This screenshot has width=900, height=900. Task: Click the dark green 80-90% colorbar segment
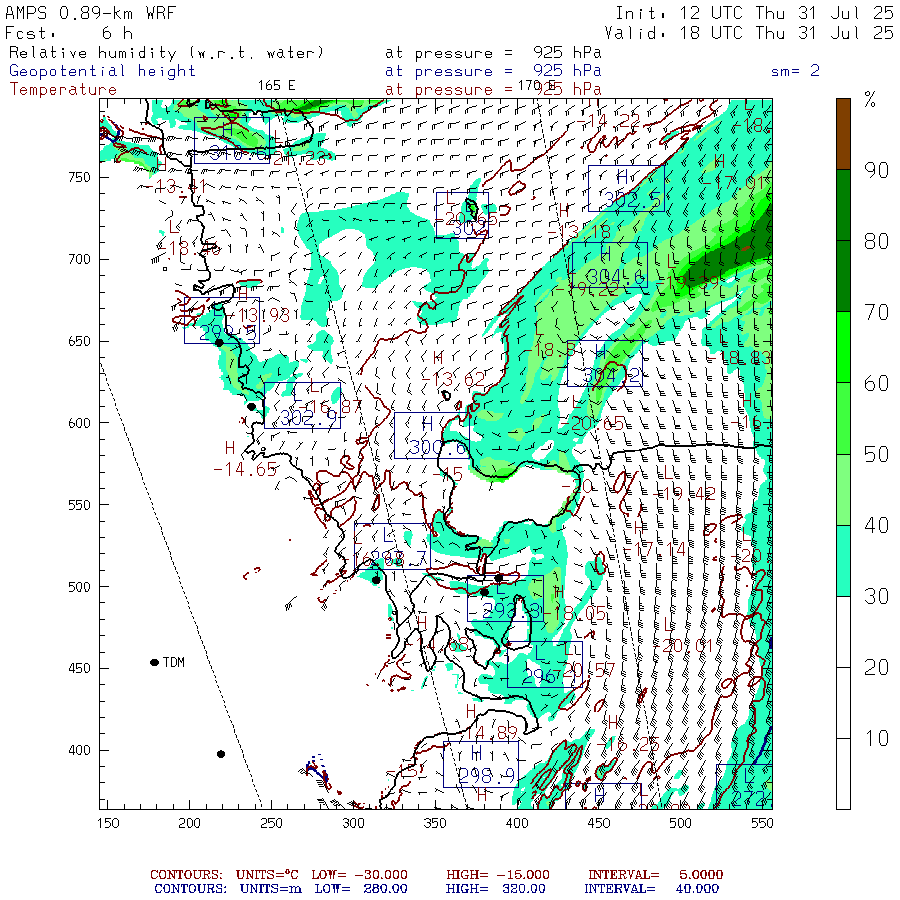[x=843, y=205]
